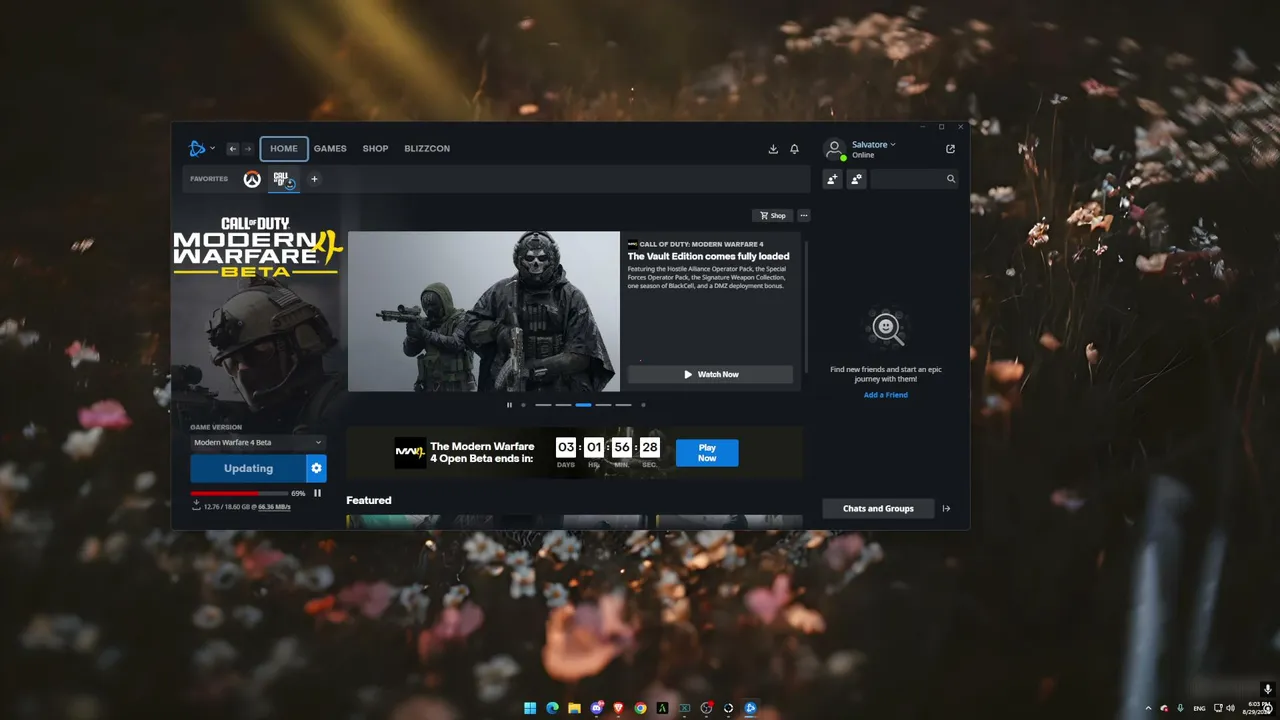This screenshot has width=1280, height=720.
Task: Open the Windows Start menu
Action: 530,708
